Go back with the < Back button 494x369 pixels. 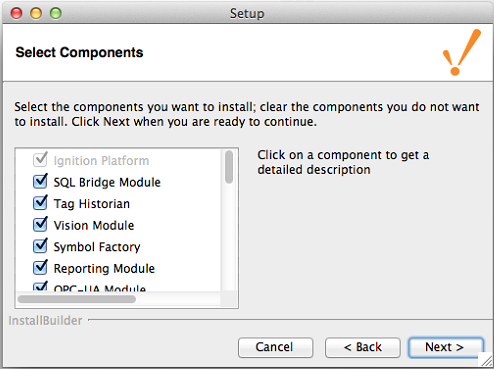pyautogui.click(x=363, y=347)
